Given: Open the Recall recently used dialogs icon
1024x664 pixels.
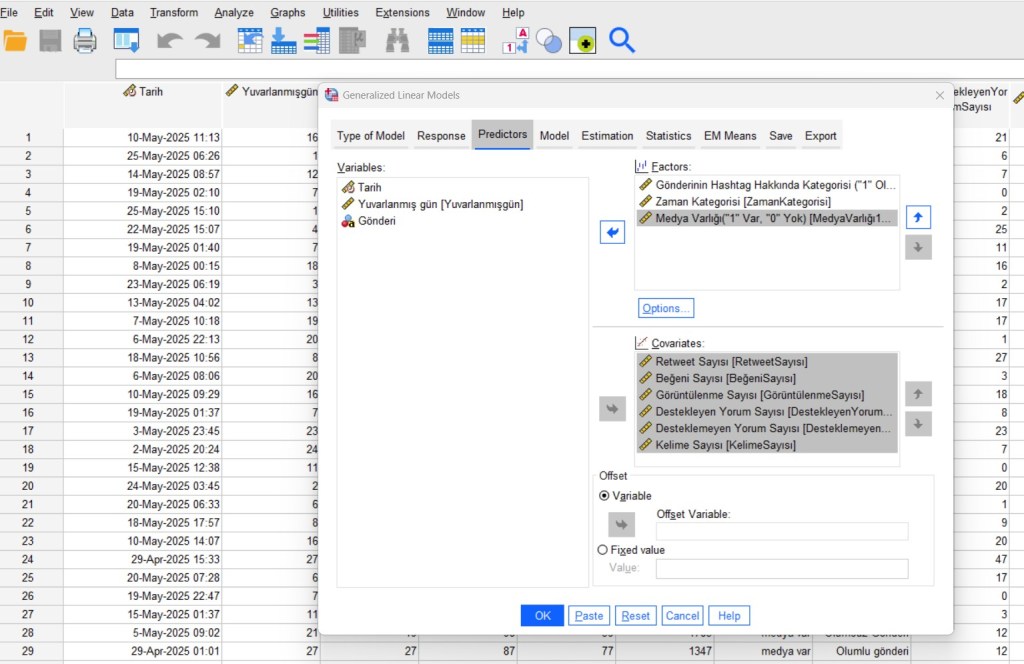Looking at the screenshot, I should (126, 40).
